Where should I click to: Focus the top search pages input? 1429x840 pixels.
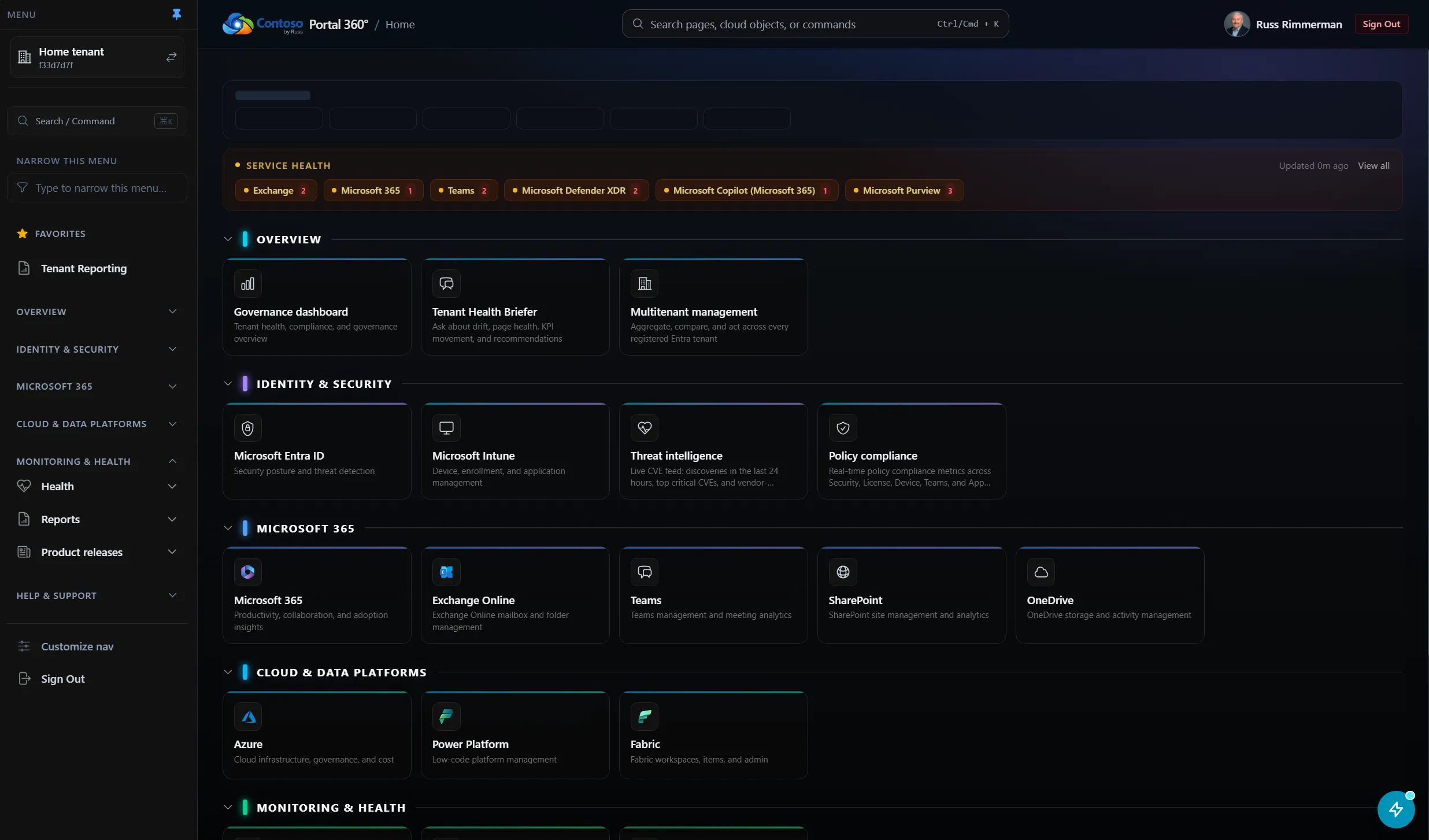(x=815, y=24)
